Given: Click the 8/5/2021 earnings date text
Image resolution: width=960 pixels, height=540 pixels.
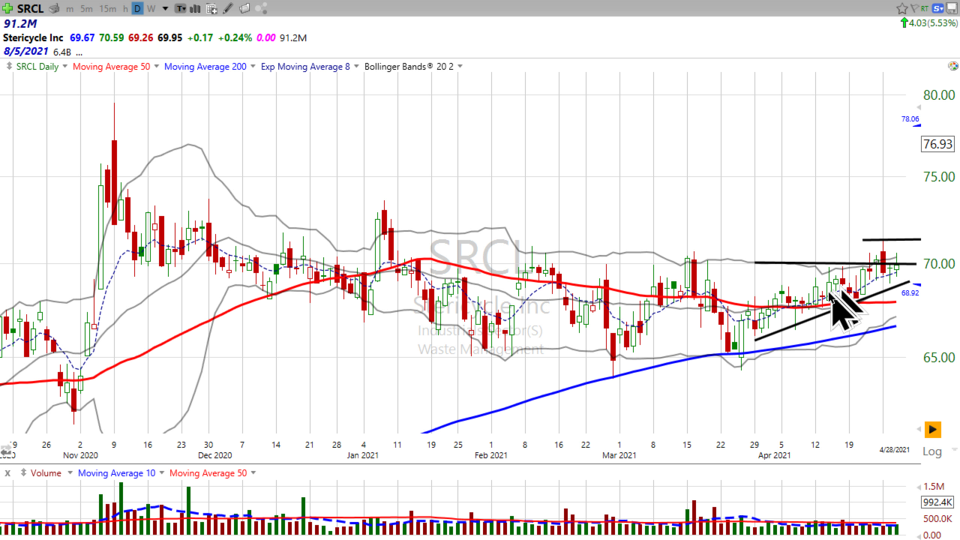Looking at the screenshot, I should pyautogui.click(x=26, y=51).
